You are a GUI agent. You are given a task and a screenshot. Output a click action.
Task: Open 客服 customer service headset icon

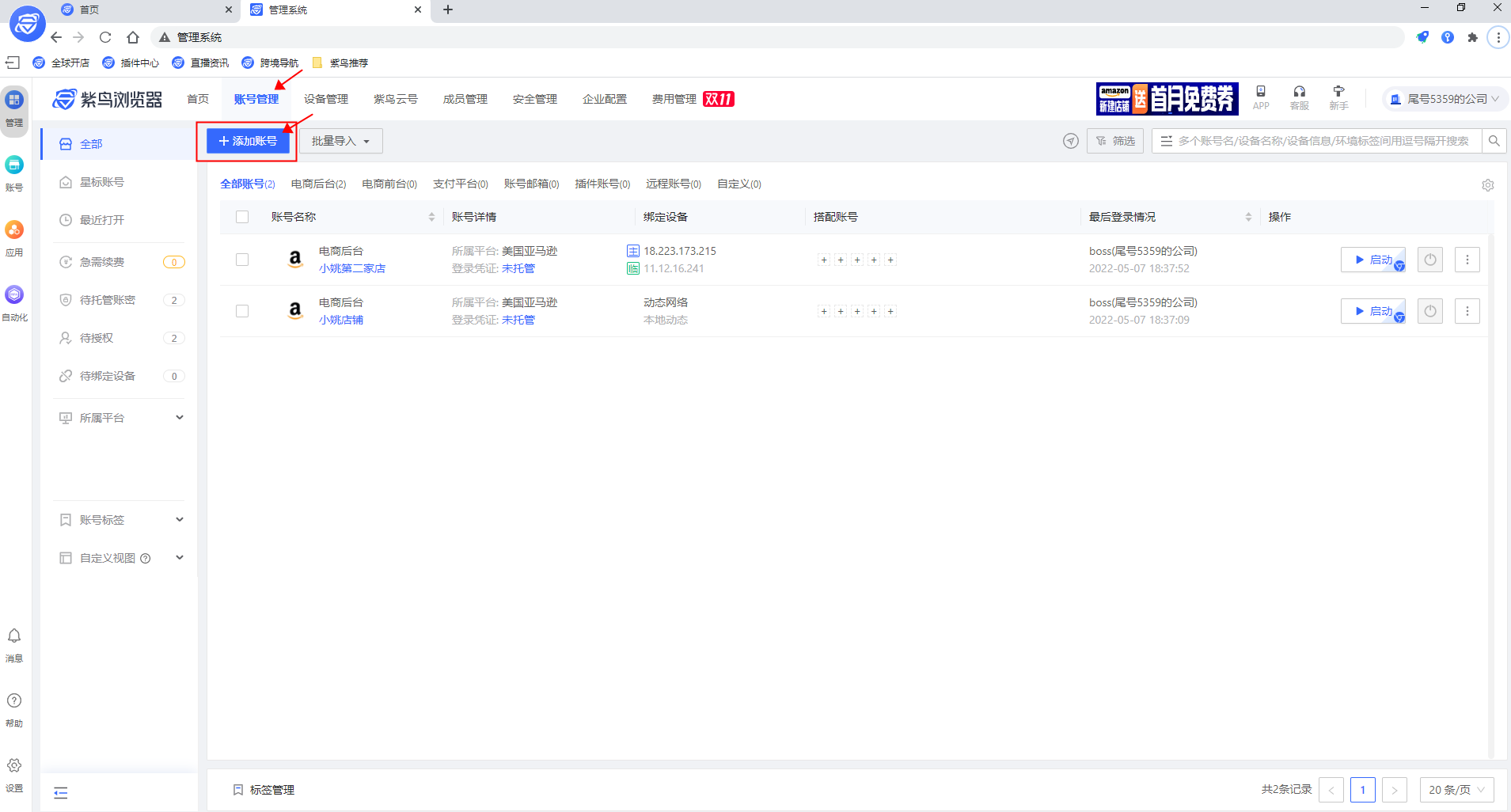(x=1299, y=93)
